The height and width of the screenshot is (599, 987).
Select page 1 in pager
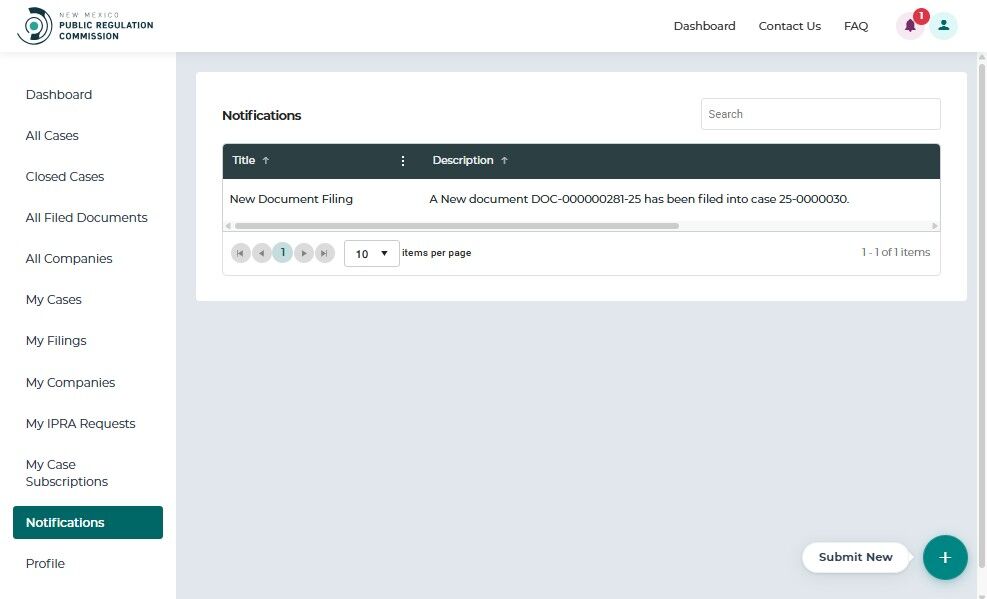coord(283,253)
